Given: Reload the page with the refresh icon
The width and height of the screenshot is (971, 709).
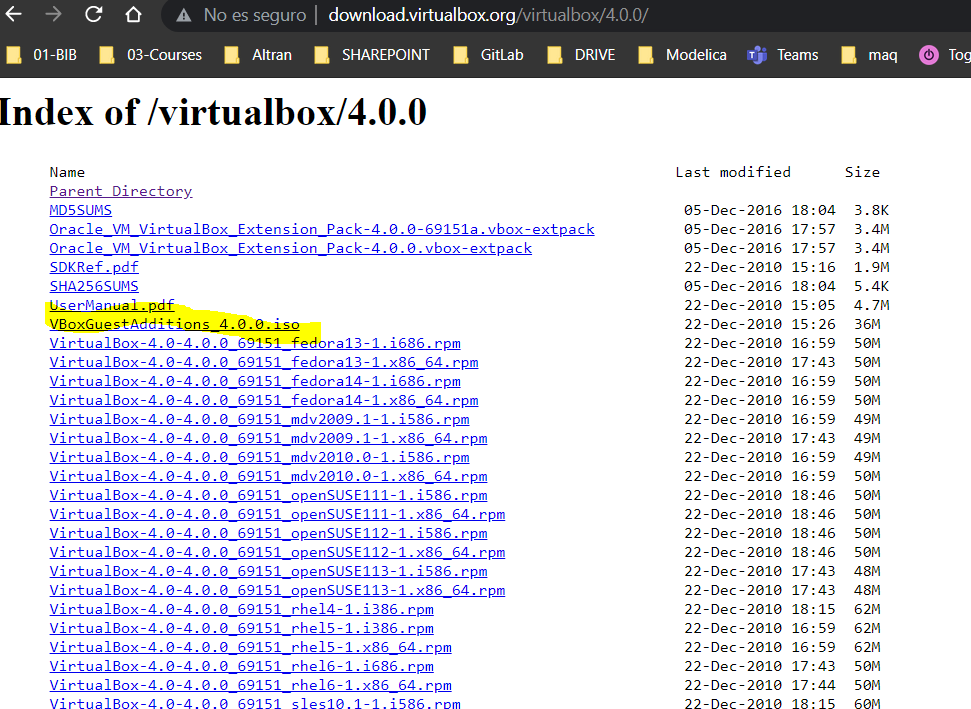Looking at the screenshot, I should [94, 14].
